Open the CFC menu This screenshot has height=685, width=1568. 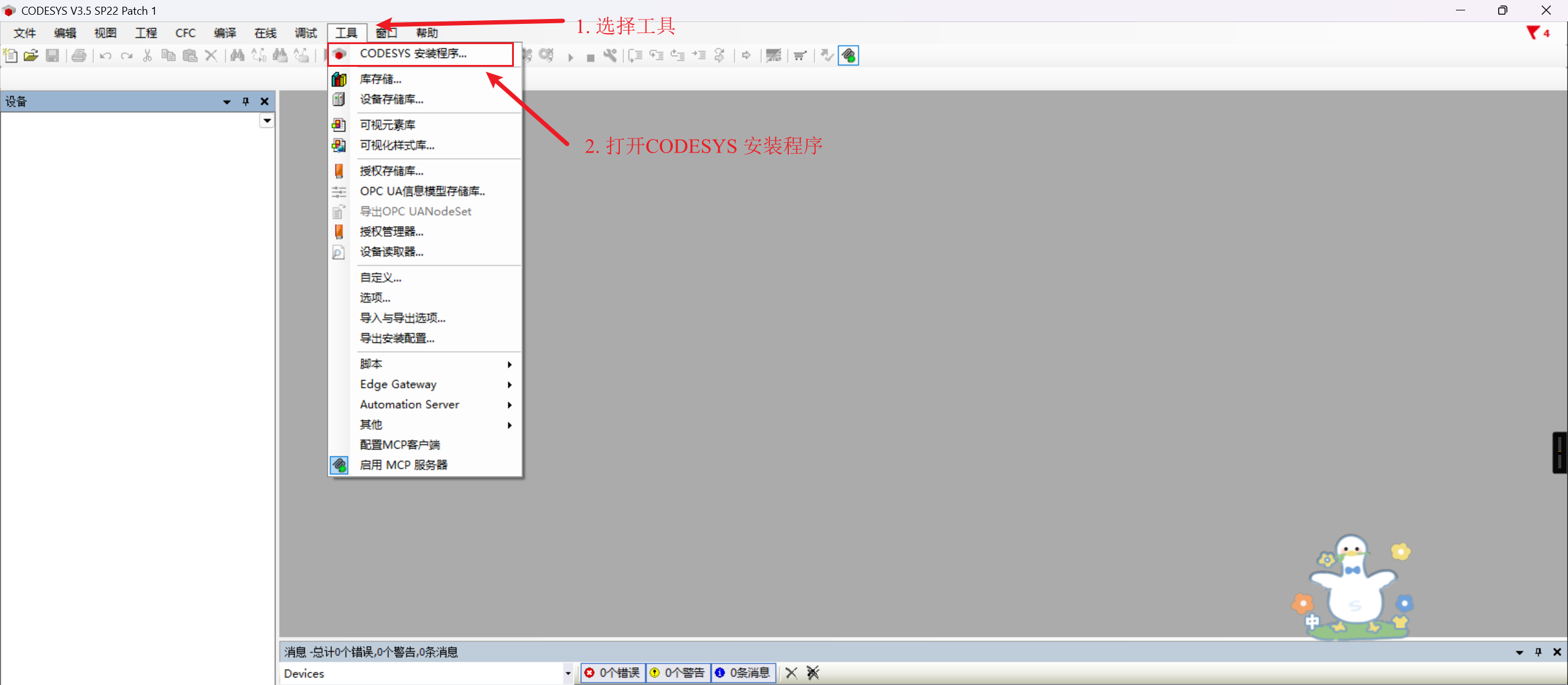[186, 33]
